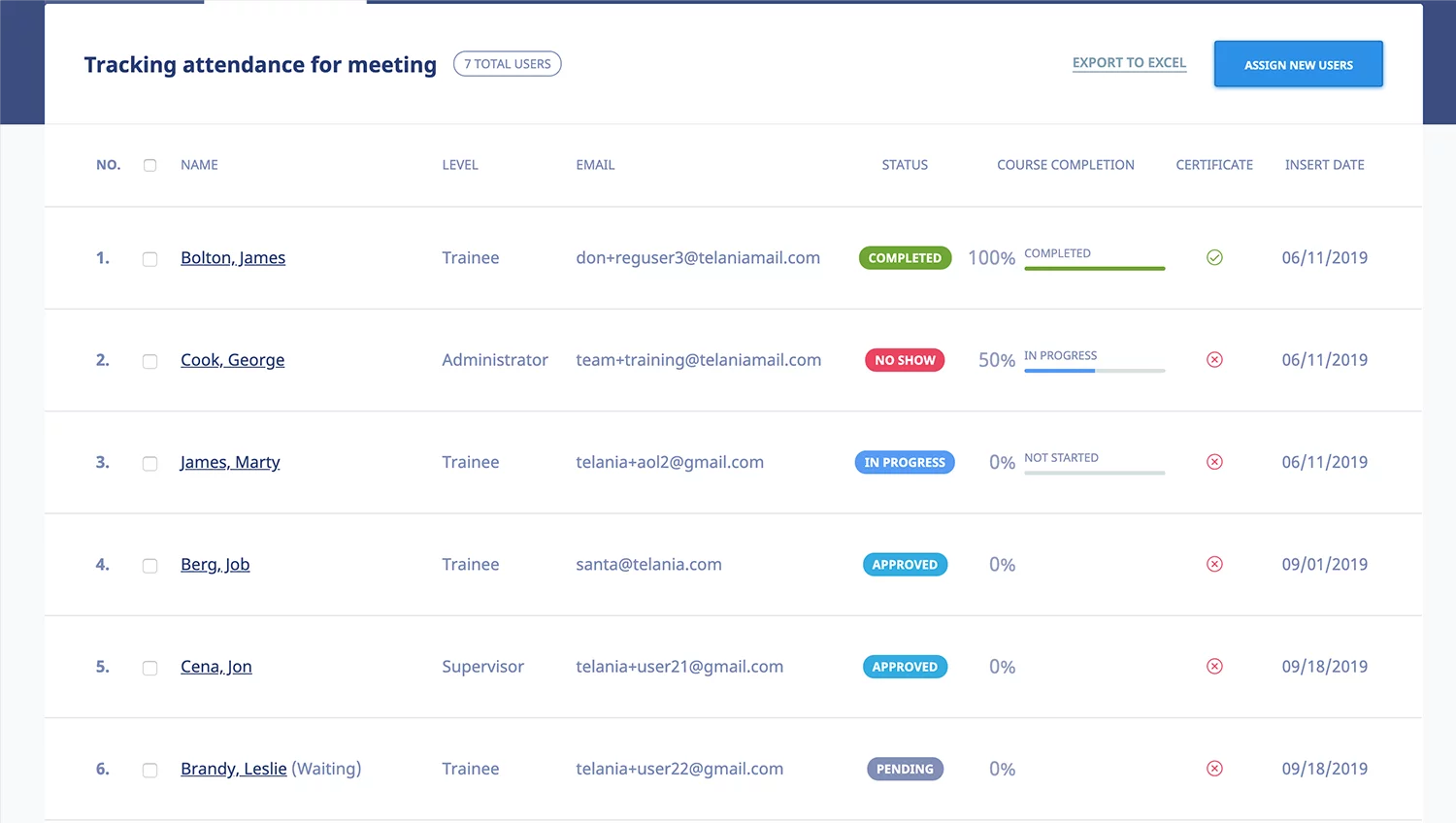This screenshot has height=823, width=1456.
Task: Click email telania+aol2@gmail.com
Action: pyautogui.click(x=670, y=463)
